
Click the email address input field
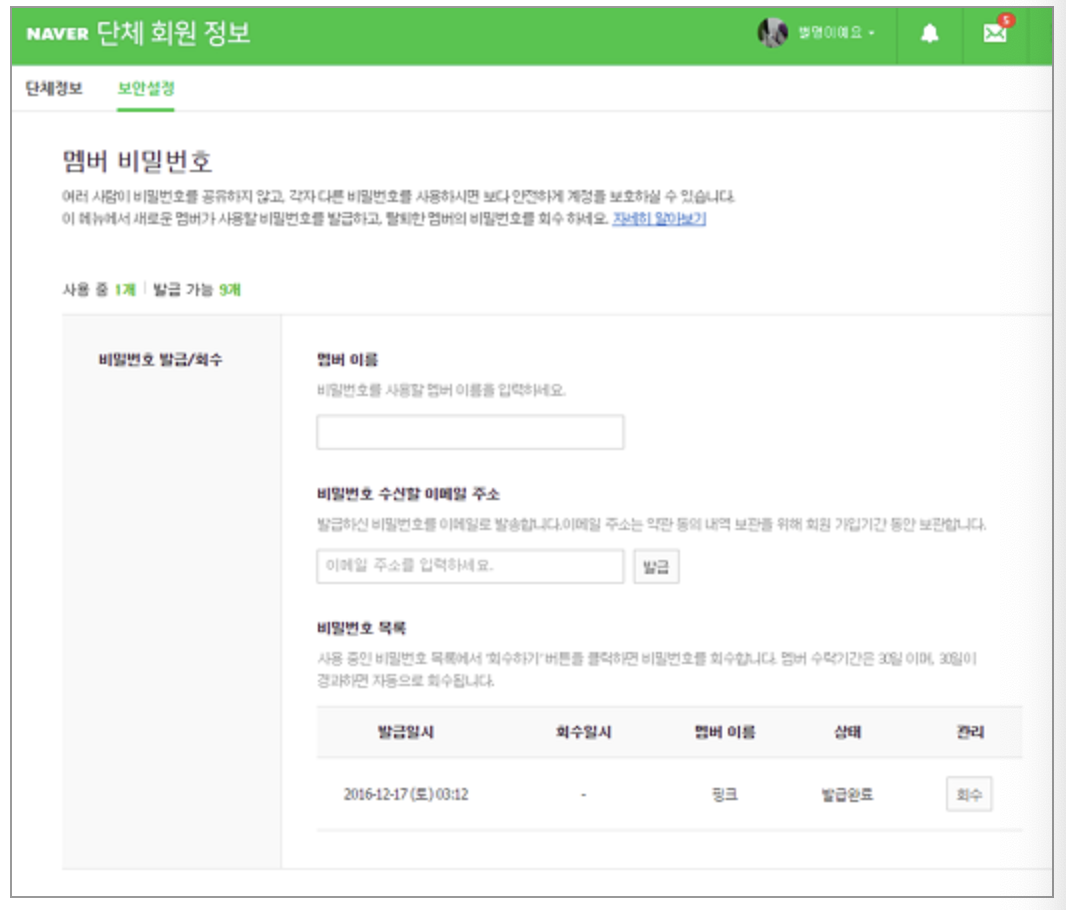[x=470, y=566]
